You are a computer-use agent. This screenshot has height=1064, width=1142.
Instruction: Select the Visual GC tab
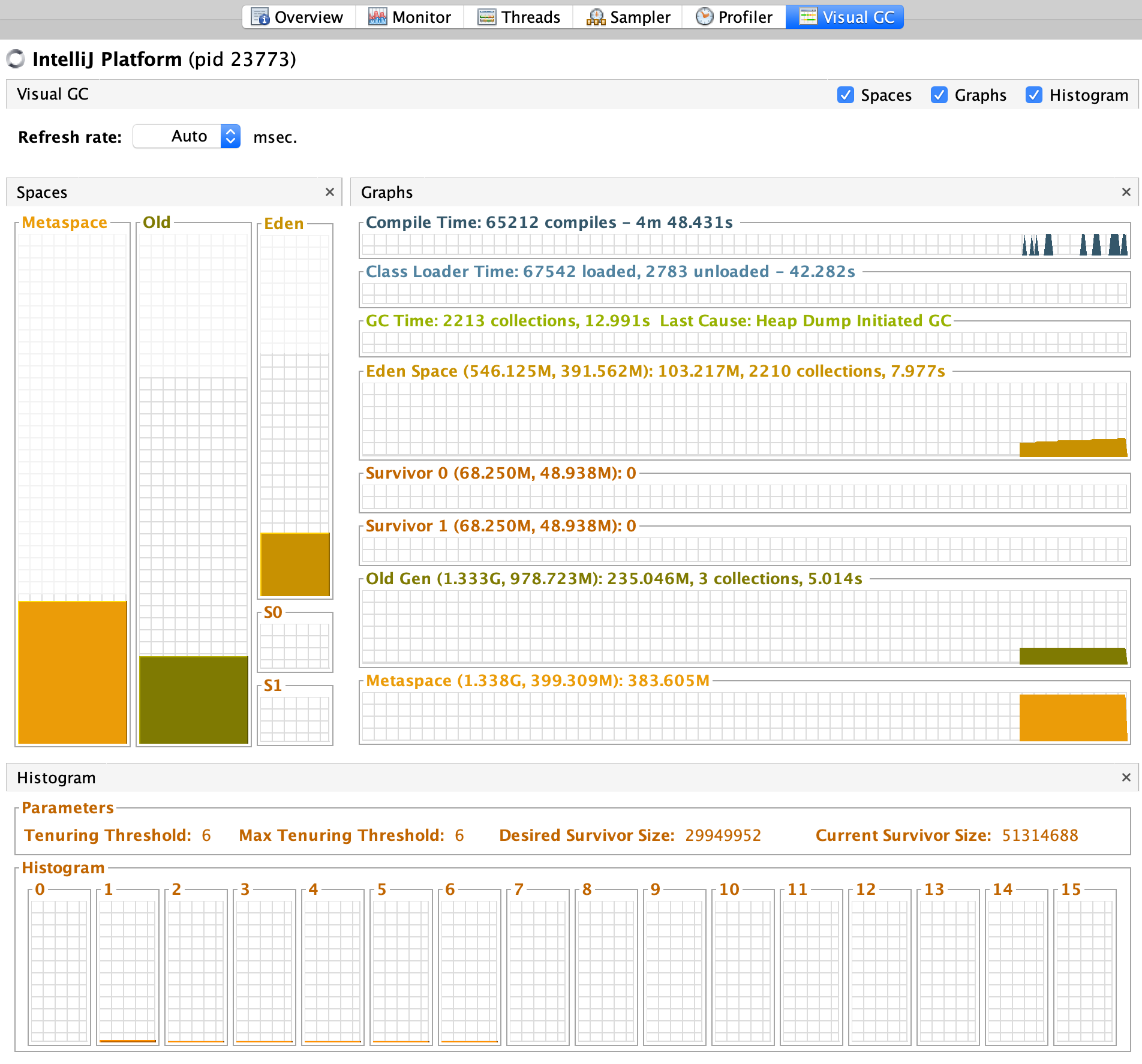point(845,17)
